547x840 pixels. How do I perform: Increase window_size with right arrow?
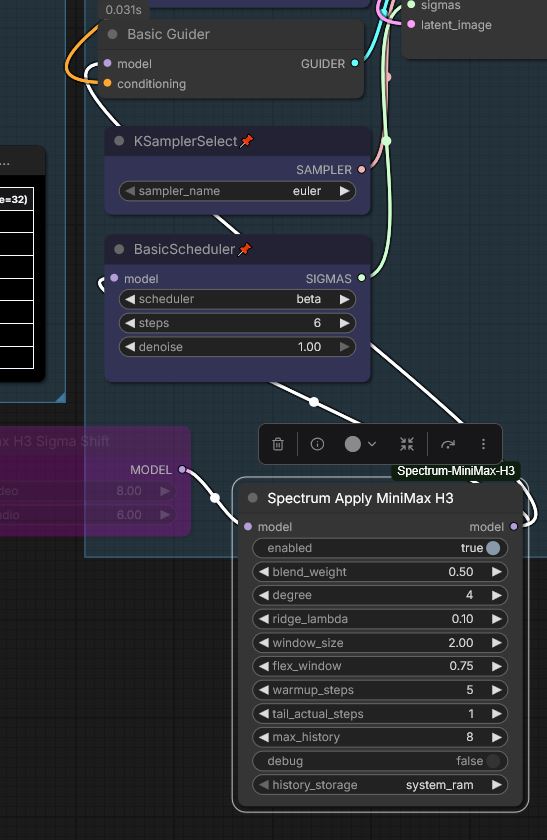tap(497, 642)
